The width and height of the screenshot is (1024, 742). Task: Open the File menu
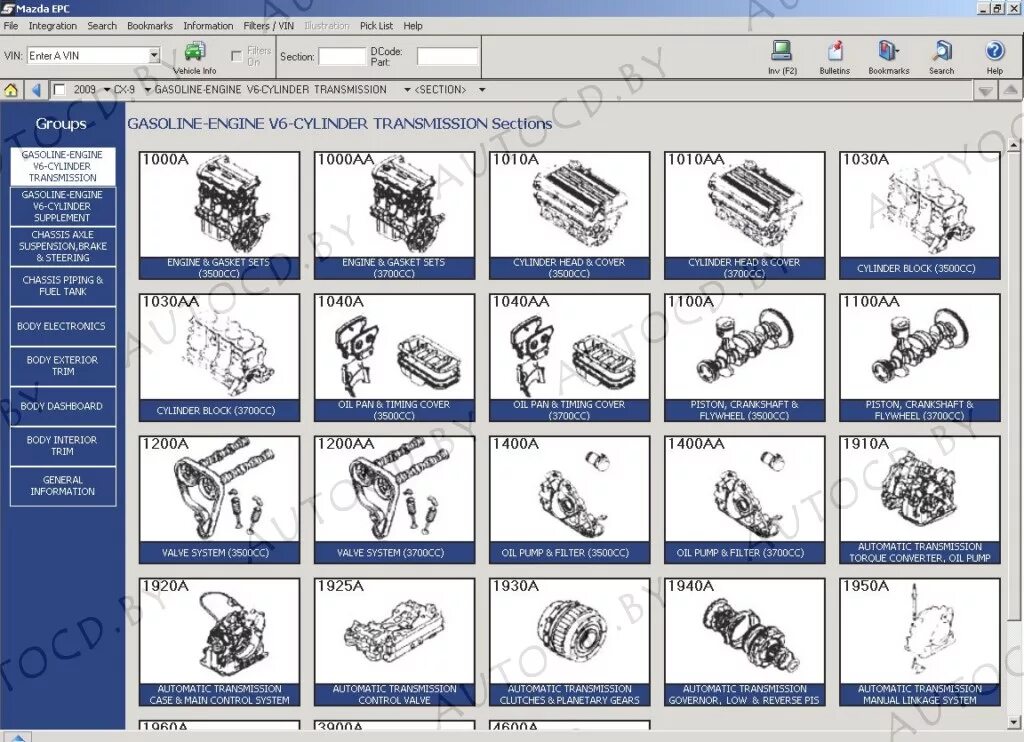click(x=11, y=25)
